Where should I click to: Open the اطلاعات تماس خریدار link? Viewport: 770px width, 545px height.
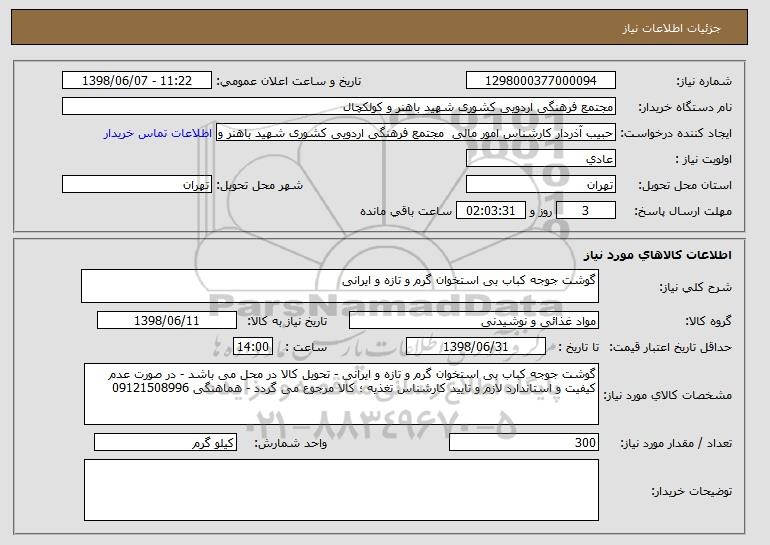point(158,133)
